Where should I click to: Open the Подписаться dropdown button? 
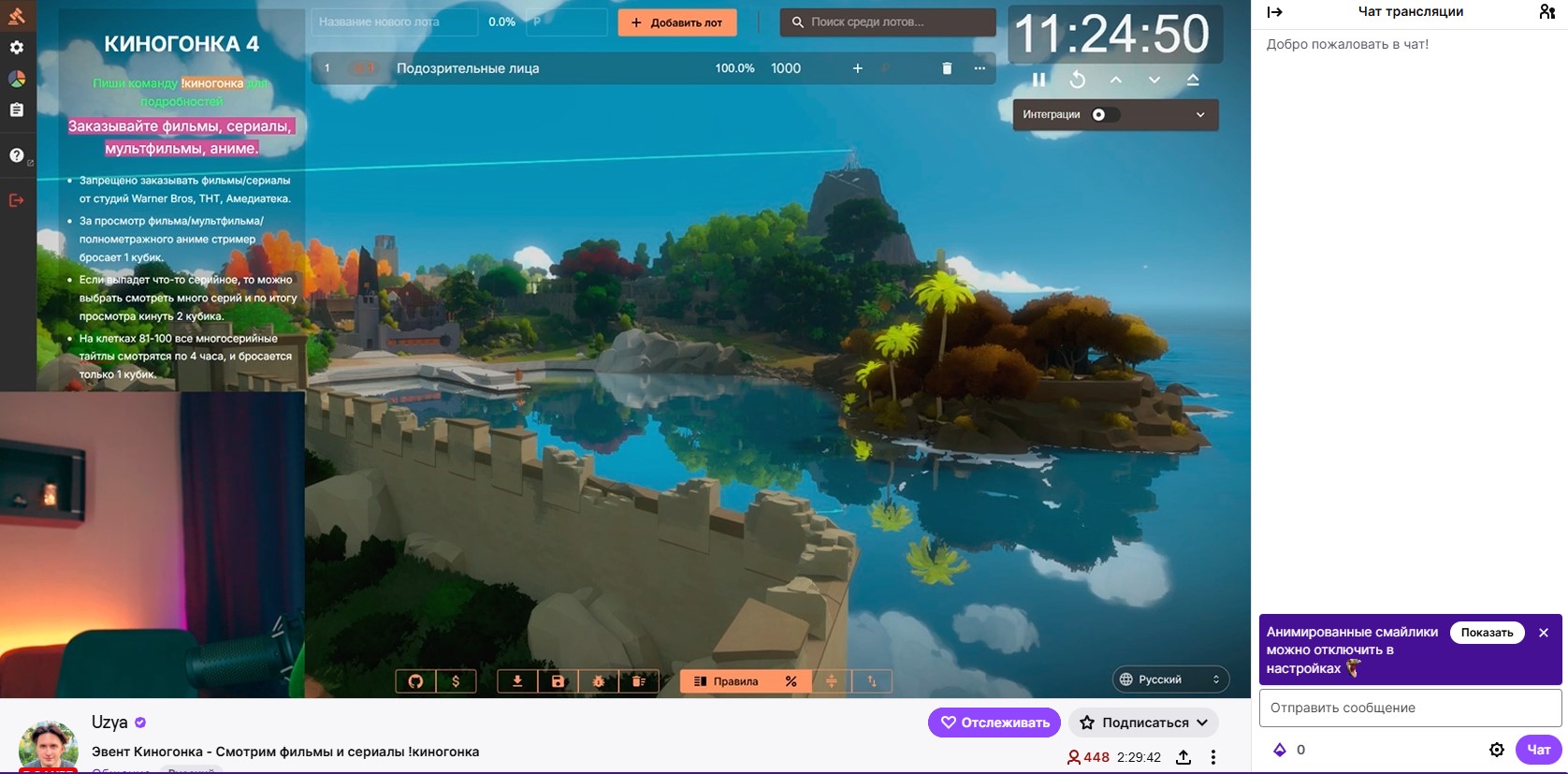coord(1145,723)
